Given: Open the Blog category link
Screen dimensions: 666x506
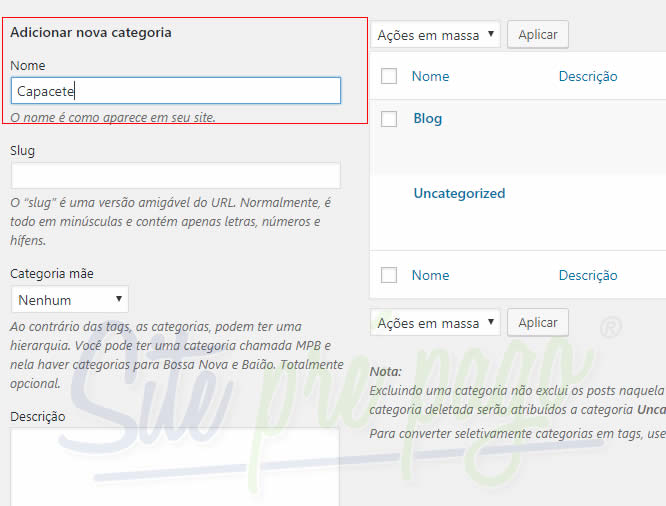Looking at the screenshot, I should click(x=427, y=118).
